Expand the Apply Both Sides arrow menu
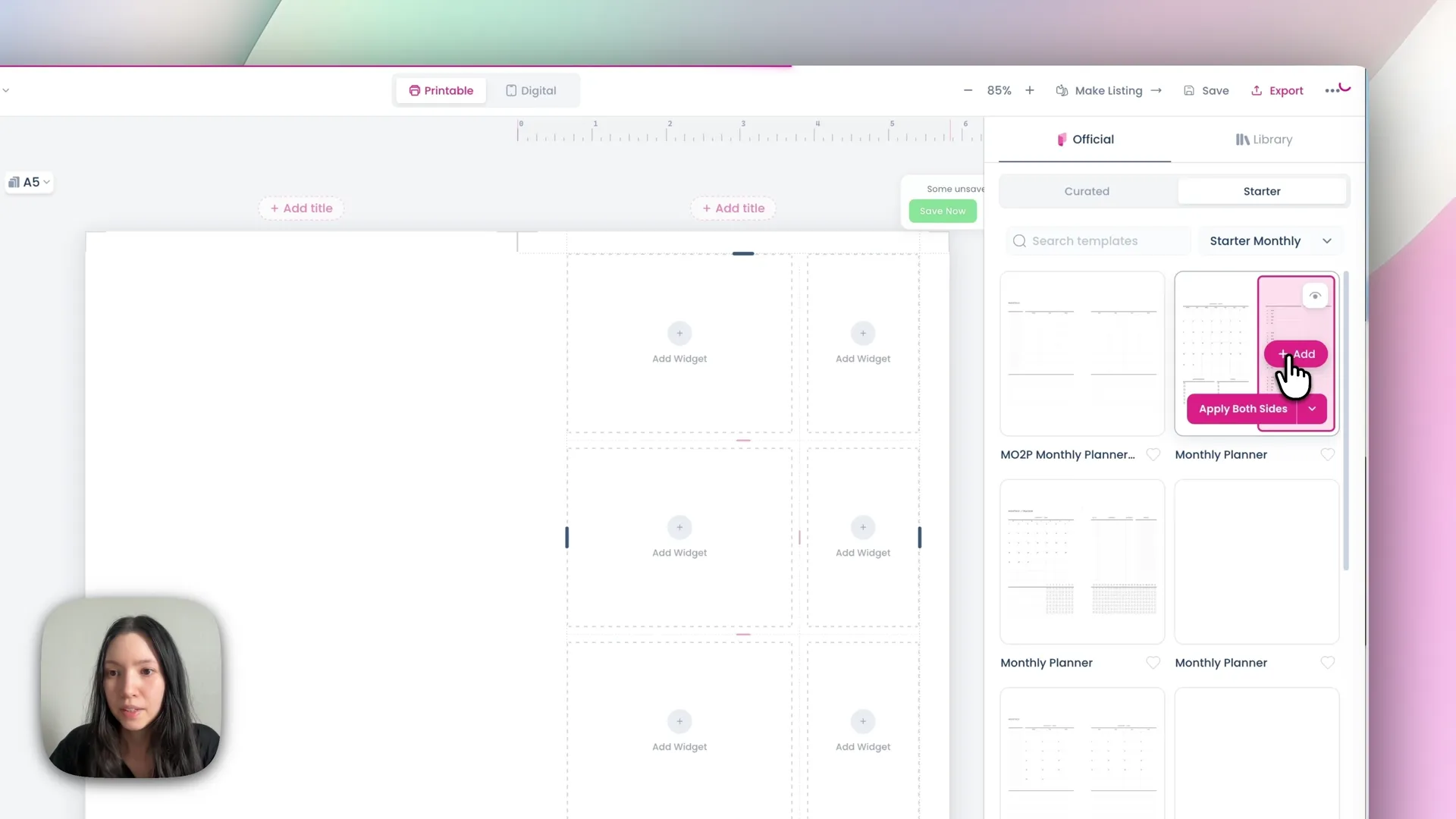 pos(1312,409)
